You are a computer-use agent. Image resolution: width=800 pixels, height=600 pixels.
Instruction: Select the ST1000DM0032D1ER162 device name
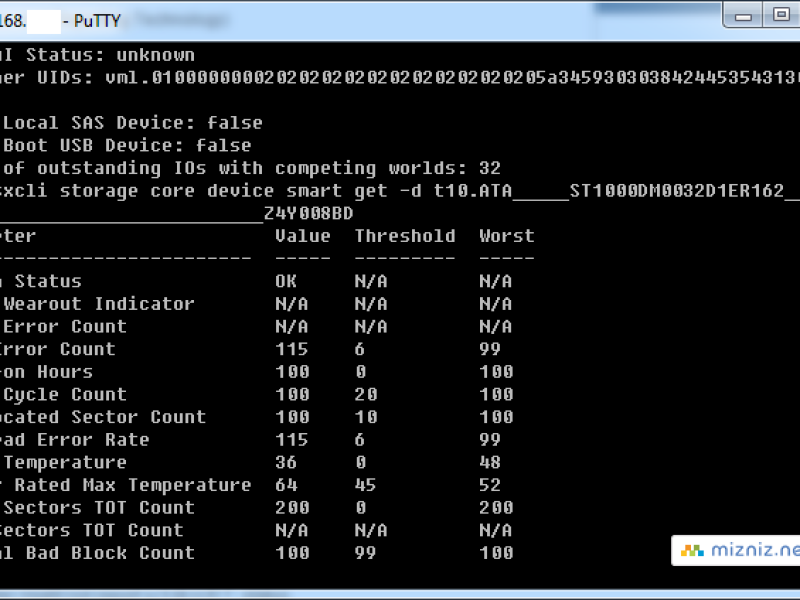coord(677,191)
